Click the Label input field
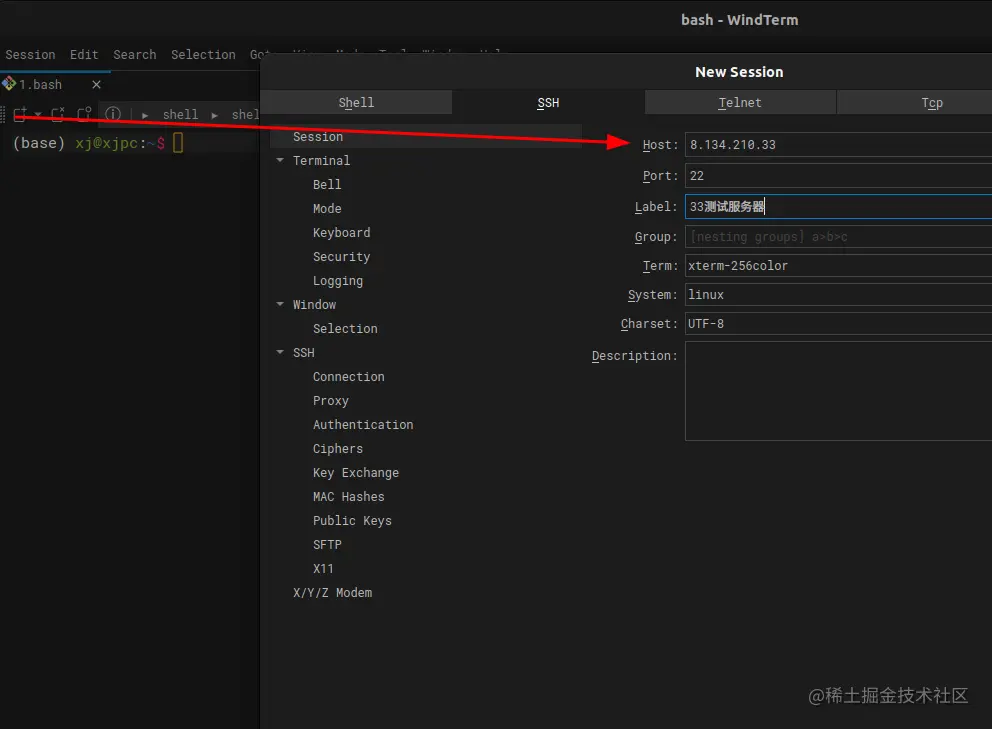Image resolution: width=992 pixels, height=729 pixels. [x=838, y=207]
